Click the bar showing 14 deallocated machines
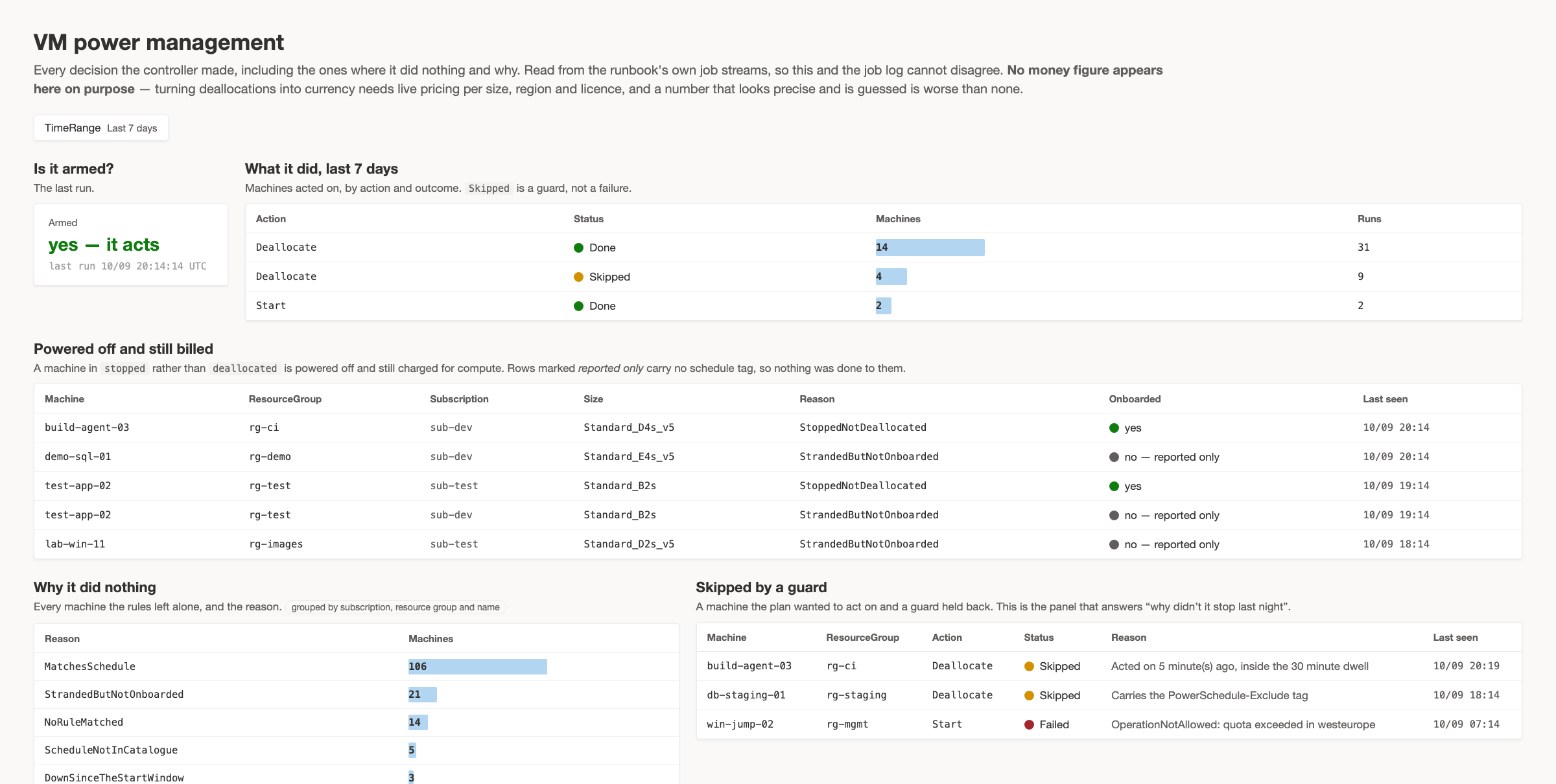This screenshot has height=784, width=1556. pos(930,248)
